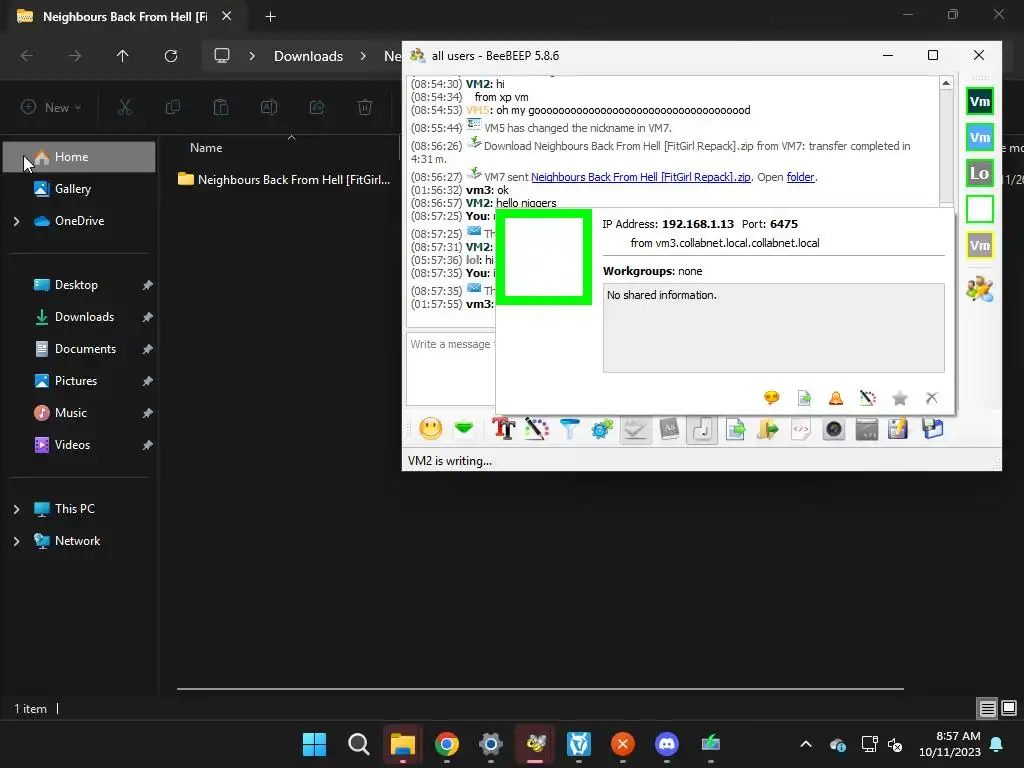Open Discord from the taskbar
Viewport: 1024px width, 768px height.
coord(666,744)
